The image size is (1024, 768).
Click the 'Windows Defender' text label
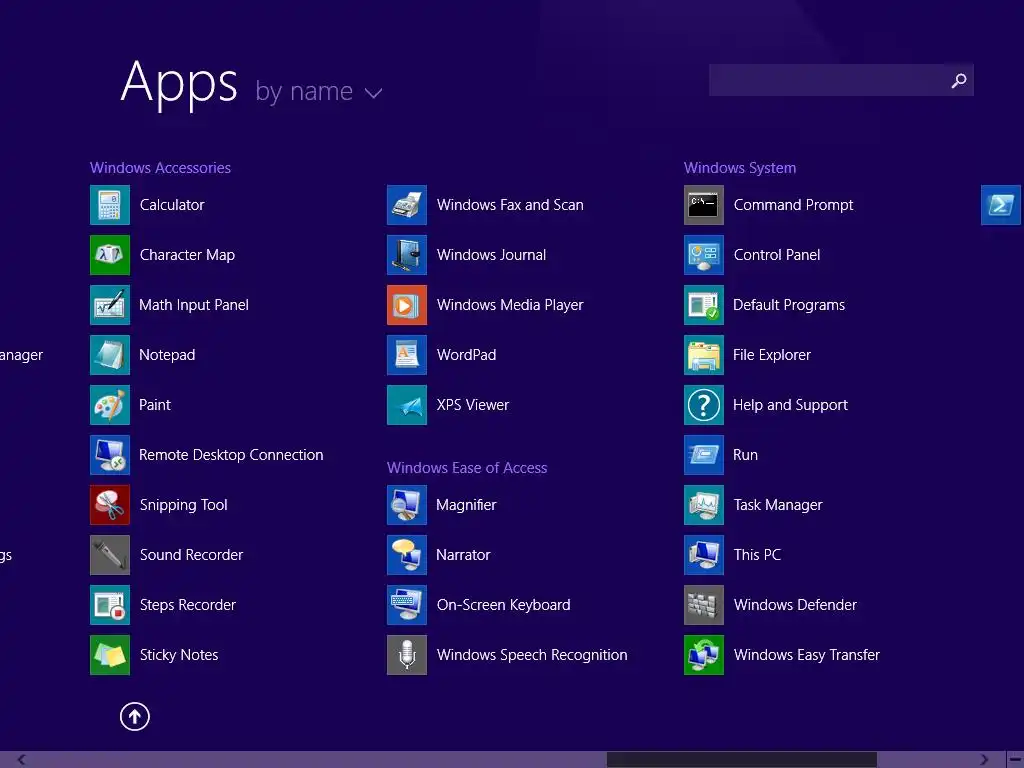click(795, 605)
